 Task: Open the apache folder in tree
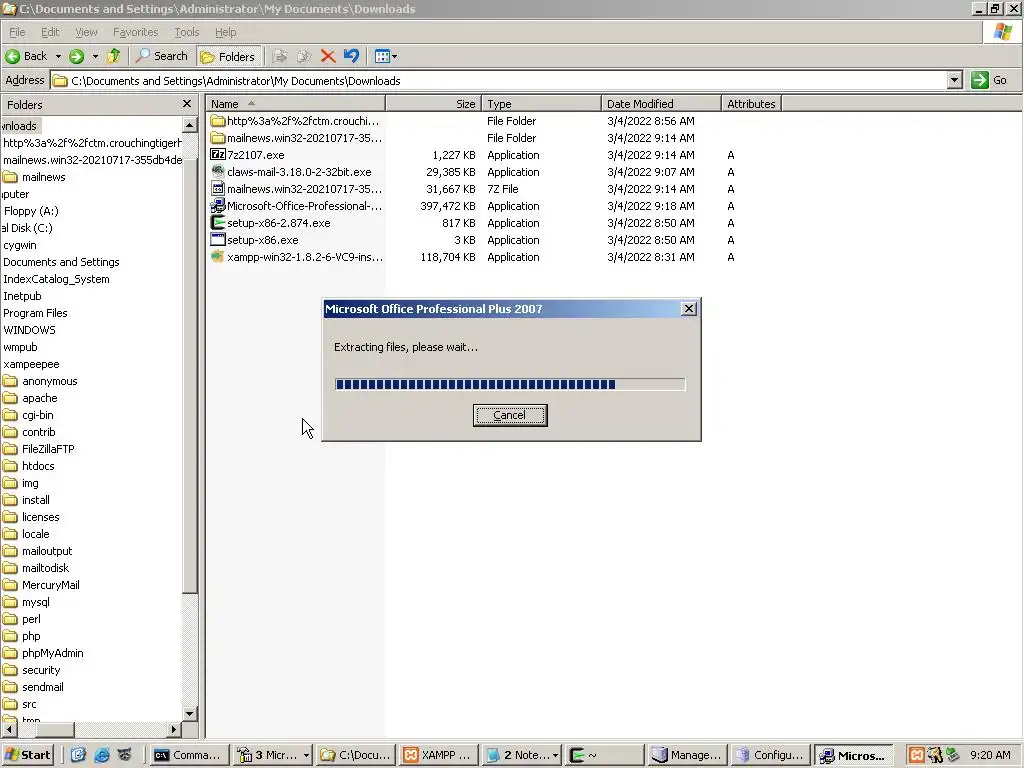(39, 398)
